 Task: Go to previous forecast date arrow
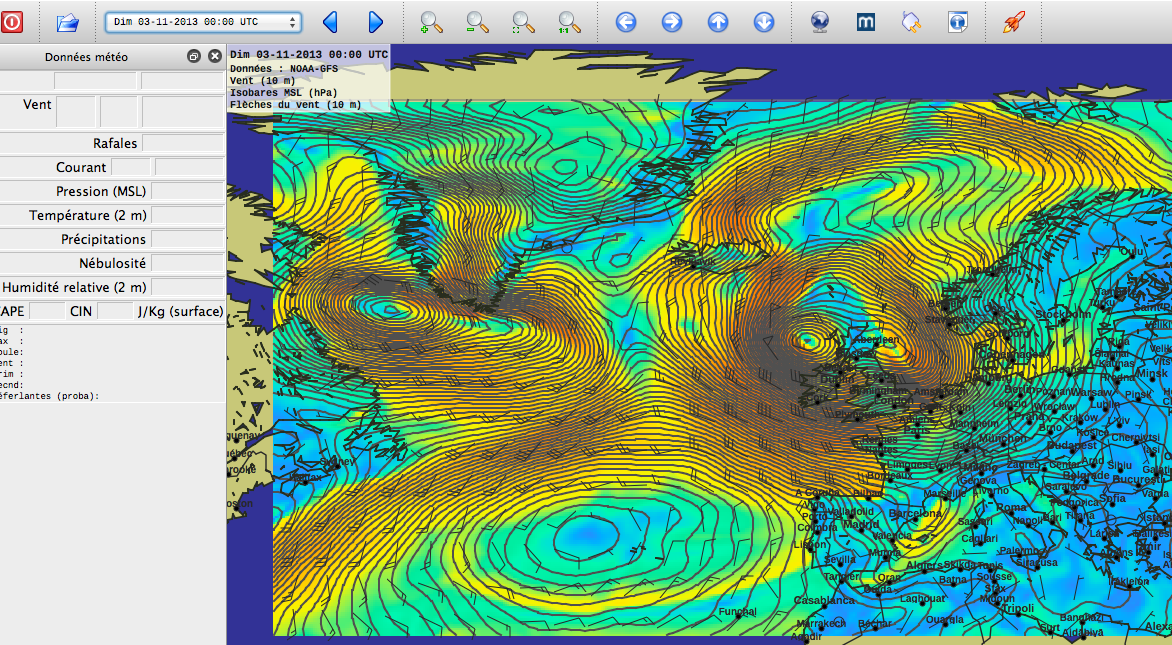[x=330, y=22]
